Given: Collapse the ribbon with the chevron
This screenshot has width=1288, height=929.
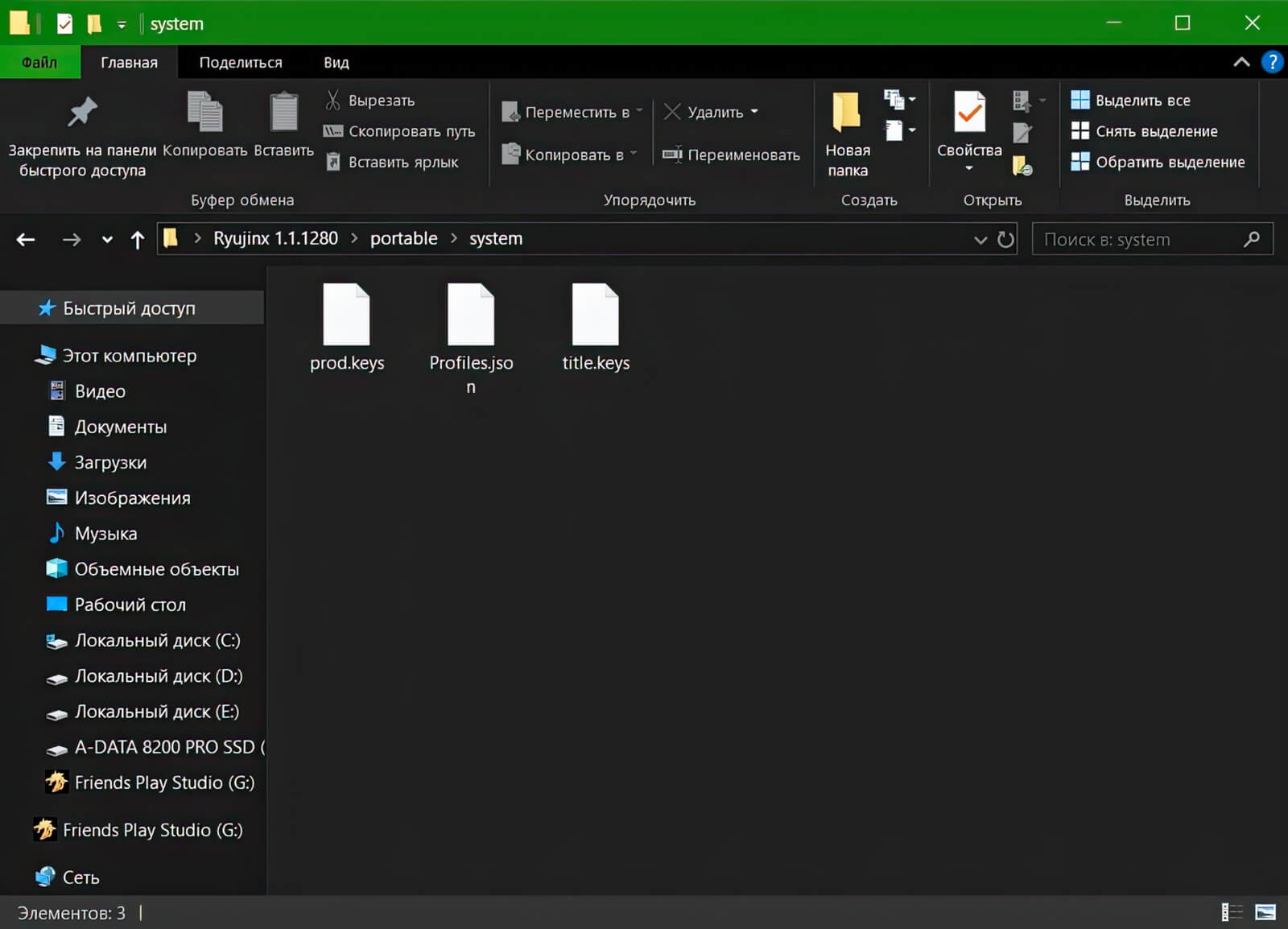Looking at the screenshot, I should click(1241, 62).
